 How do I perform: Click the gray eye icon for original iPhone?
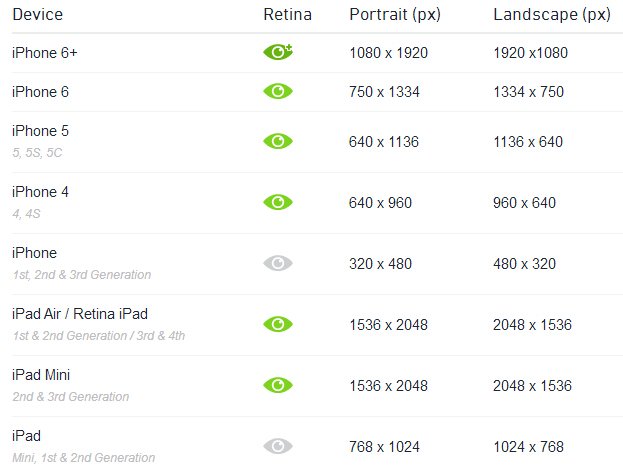tap(278, 263)
